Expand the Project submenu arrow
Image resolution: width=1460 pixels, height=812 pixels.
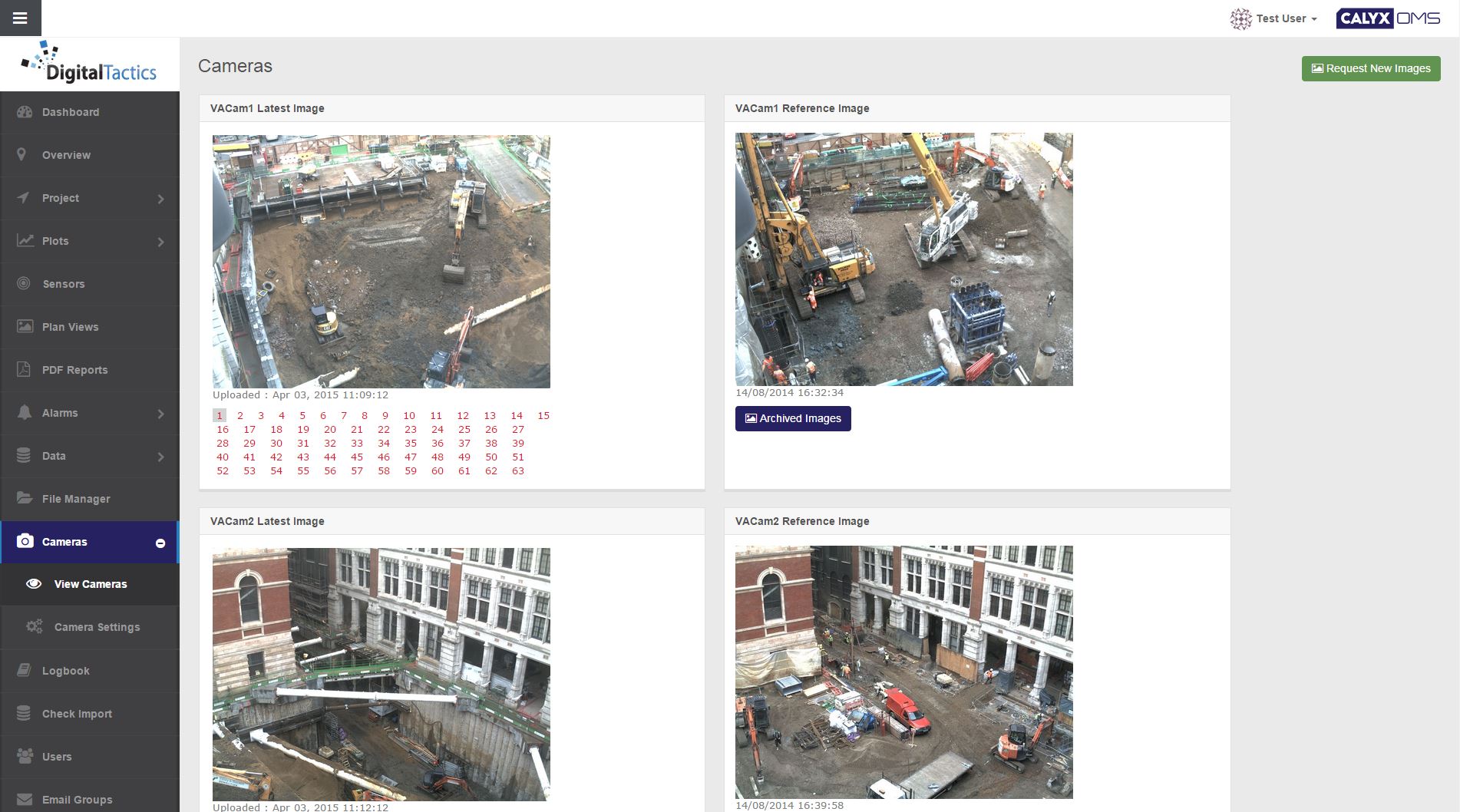(x=160, y=199)
